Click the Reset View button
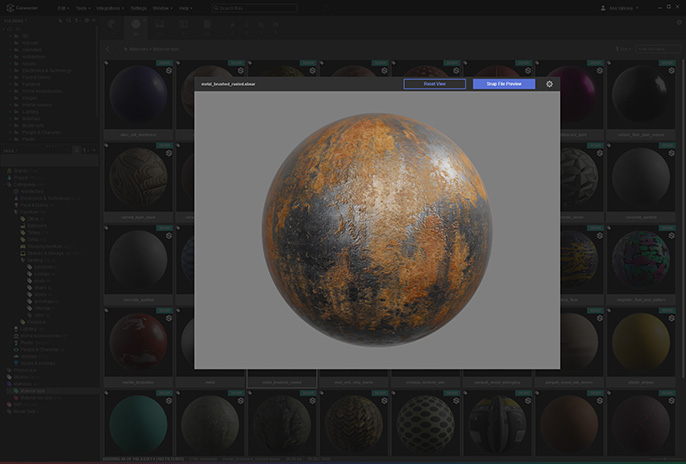 click(434, 84)
